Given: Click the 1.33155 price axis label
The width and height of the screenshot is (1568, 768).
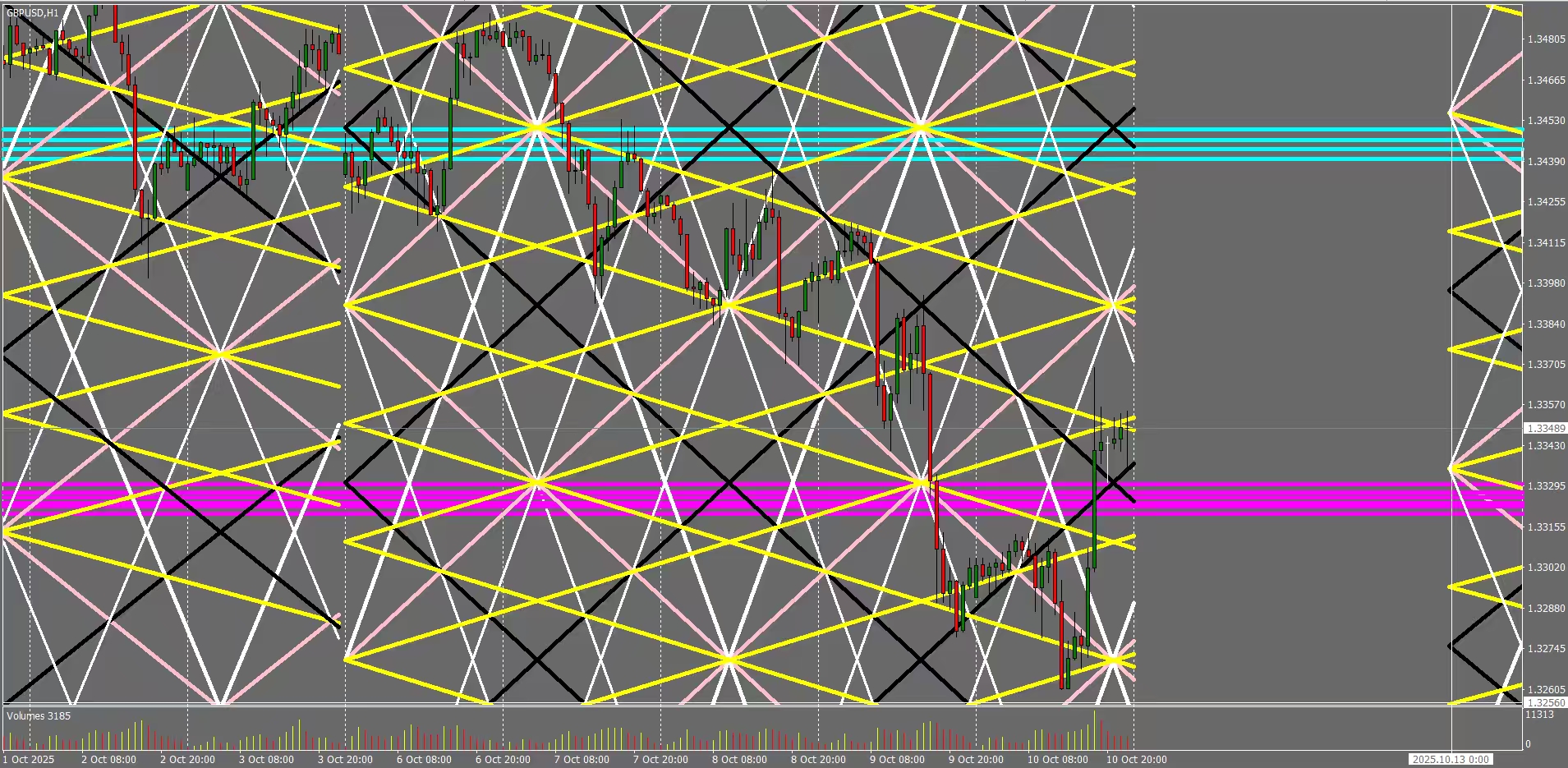Looking at the screenshot, I should coord(1546,527).
